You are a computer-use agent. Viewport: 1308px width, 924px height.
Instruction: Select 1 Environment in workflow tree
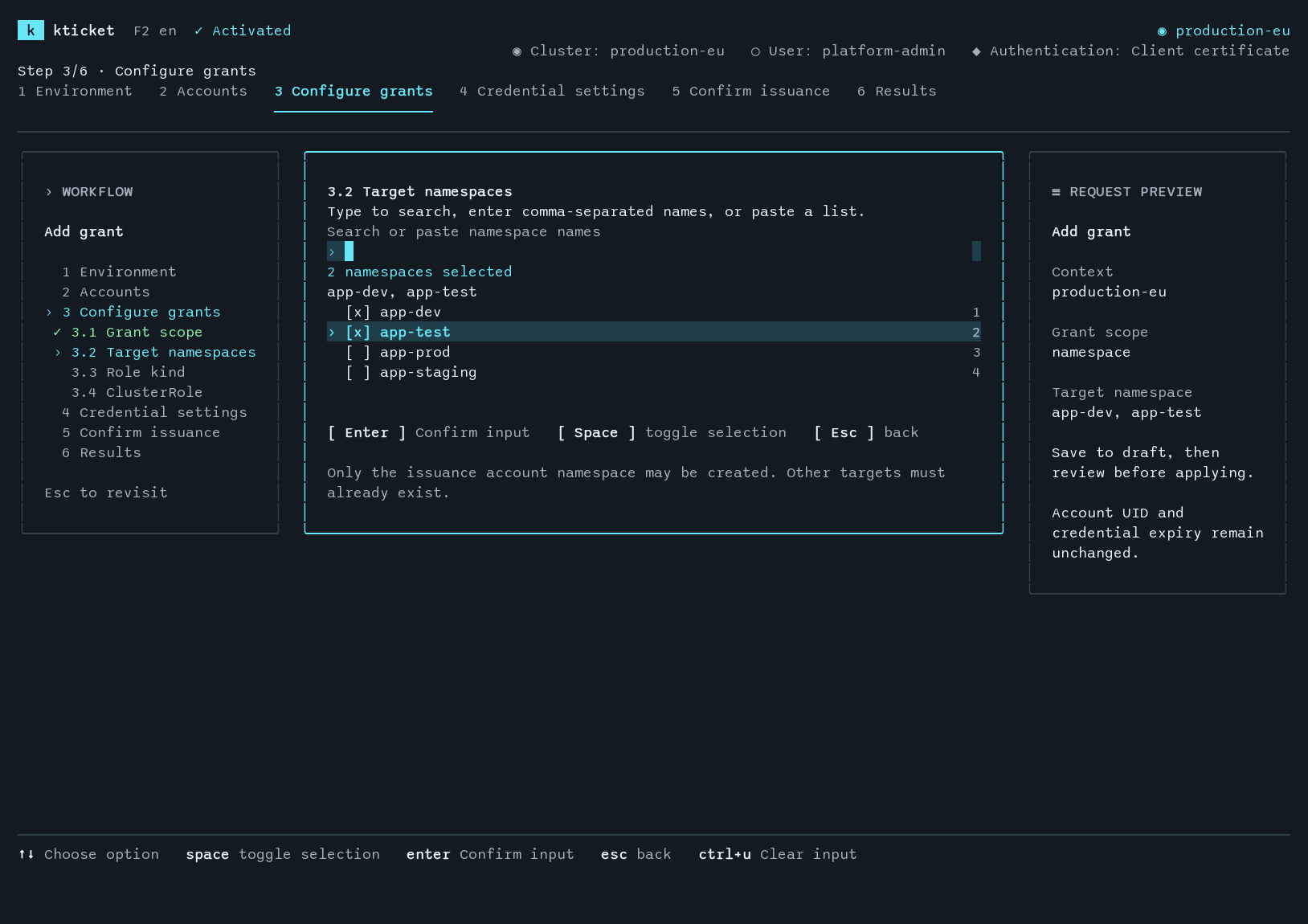[119, 272]
